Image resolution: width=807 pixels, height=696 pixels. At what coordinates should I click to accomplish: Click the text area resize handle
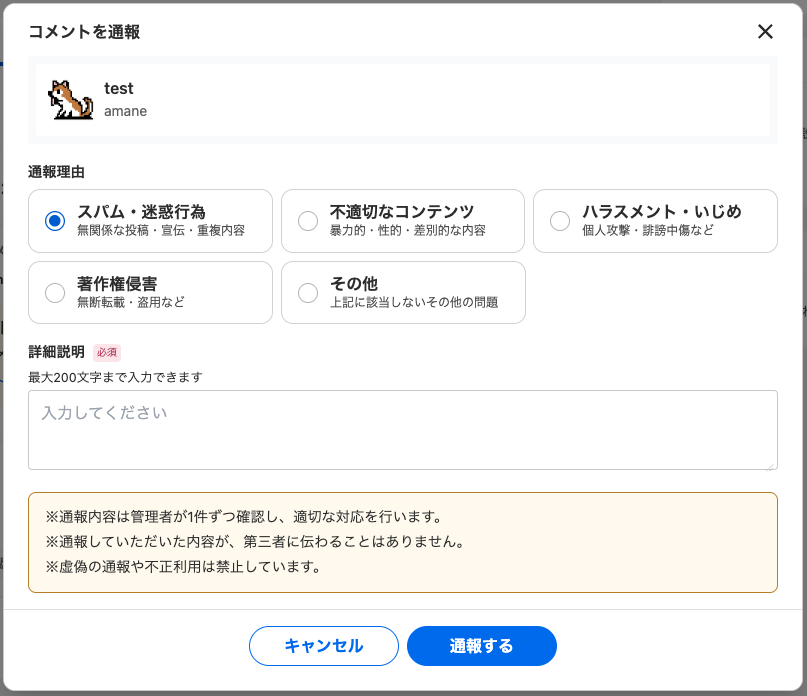point(771,464)
